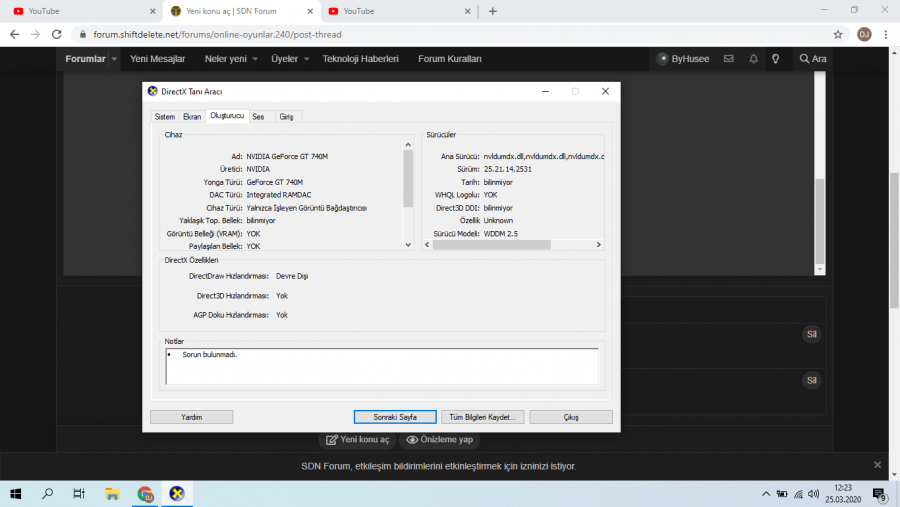The height and width of the screenshot is (507, 900).
Task: Click the battery icon in the system tray
Action: (x=782, y=494)
